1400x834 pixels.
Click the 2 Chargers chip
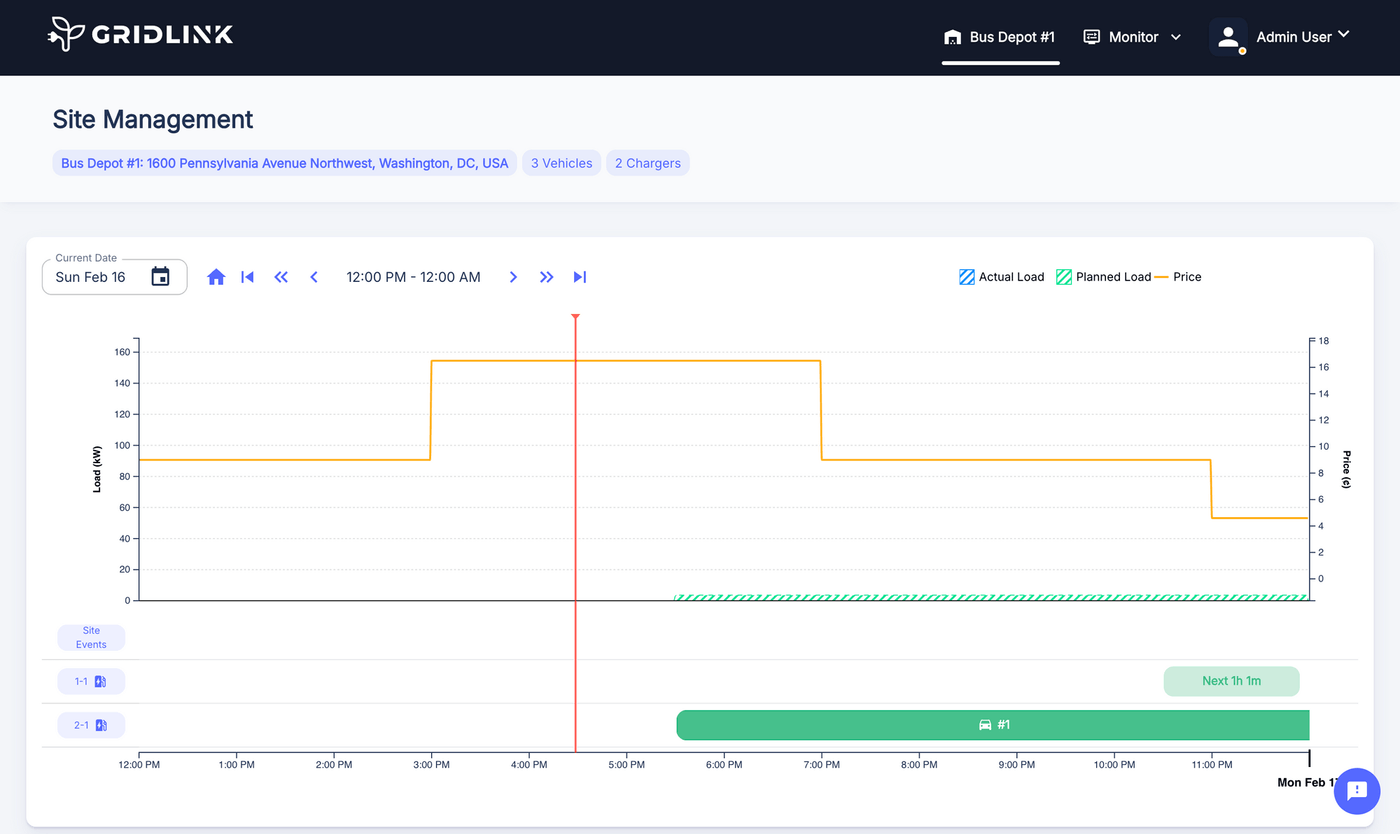click(647, 163)
